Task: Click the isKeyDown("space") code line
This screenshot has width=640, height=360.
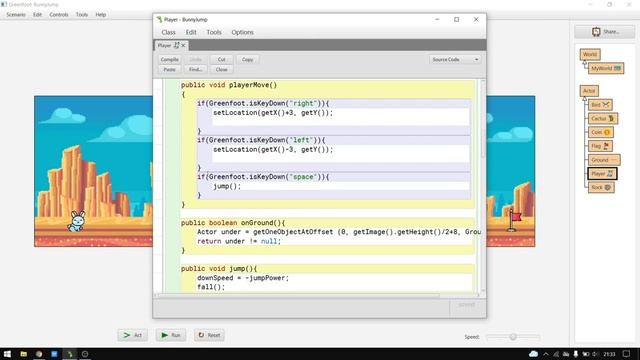Action: coord(263,177)
